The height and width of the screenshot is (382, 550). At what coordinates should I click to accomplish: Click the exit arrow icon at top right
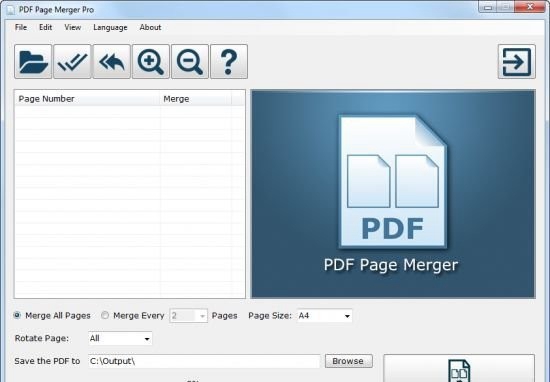[517, 61]
